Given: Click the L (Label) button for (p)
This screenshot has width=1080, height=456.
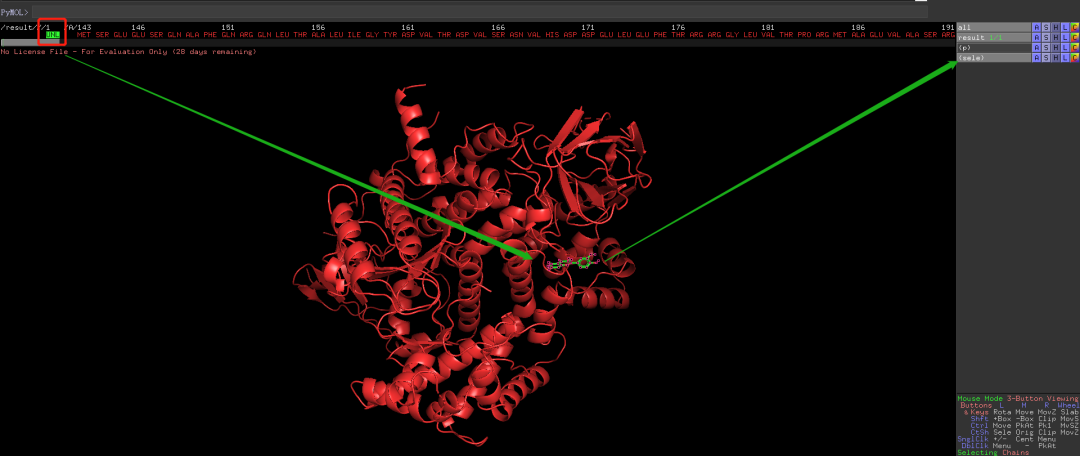Looking at the screenshot, I should click(1066, 48).
